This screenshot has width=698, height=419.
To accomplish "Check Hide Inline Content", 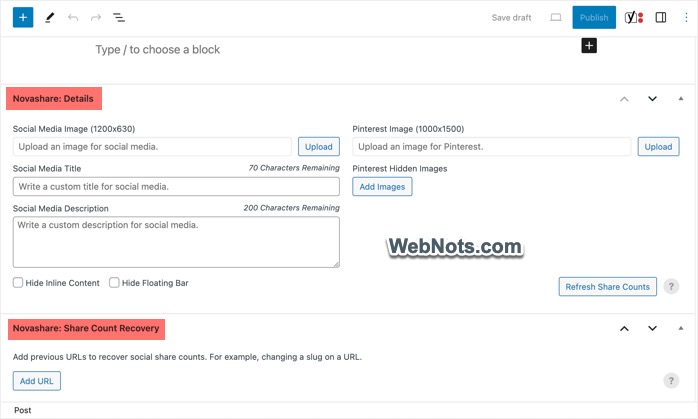I will pos(18,283).
